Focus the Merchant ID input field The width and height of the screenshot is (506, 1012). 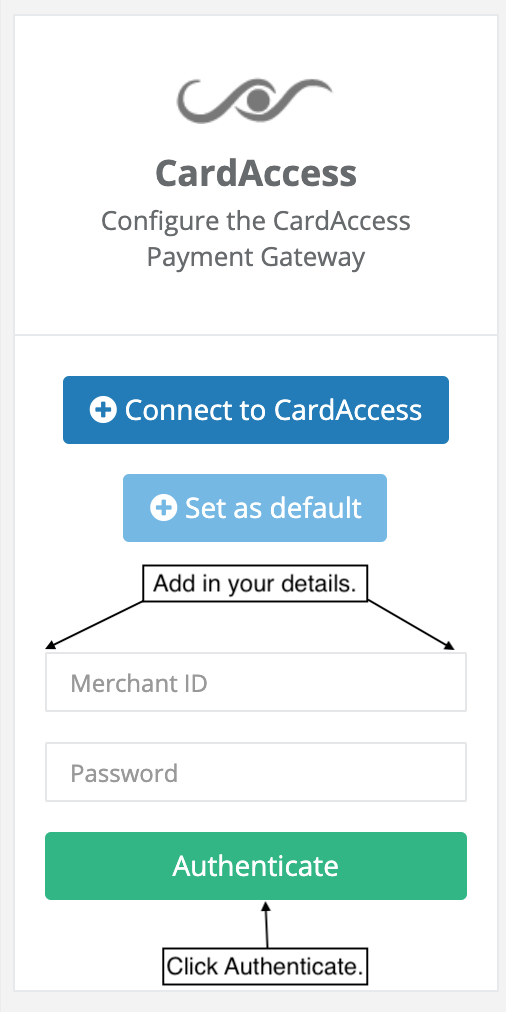pos(256,682)
